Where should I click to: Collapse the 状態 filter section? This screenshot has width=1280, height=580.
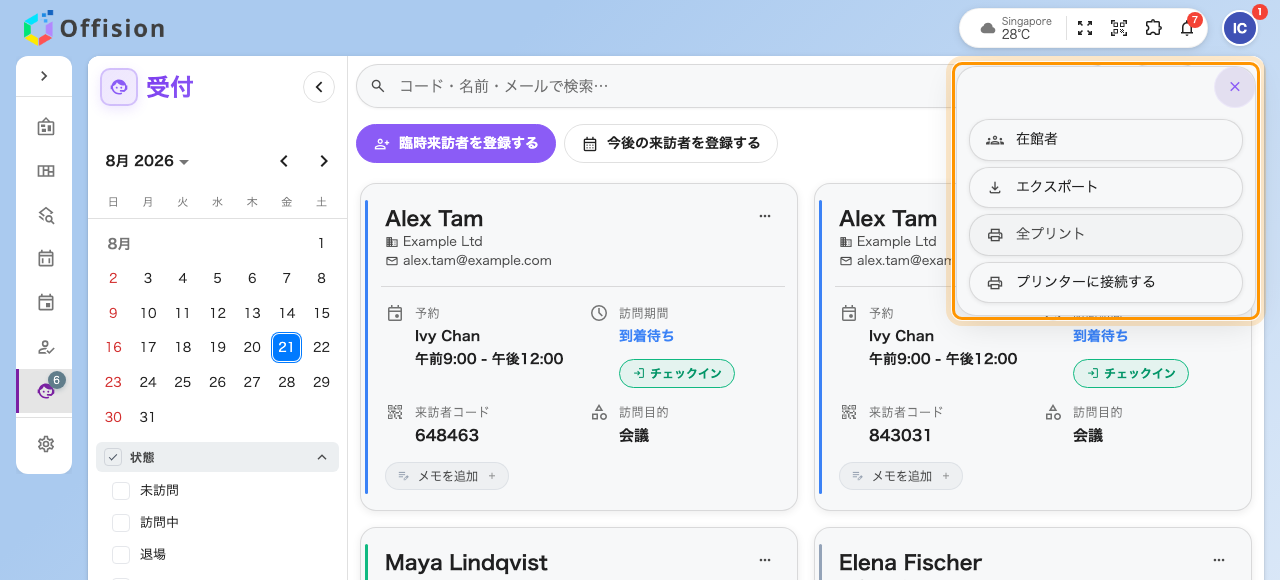(322, 457)
